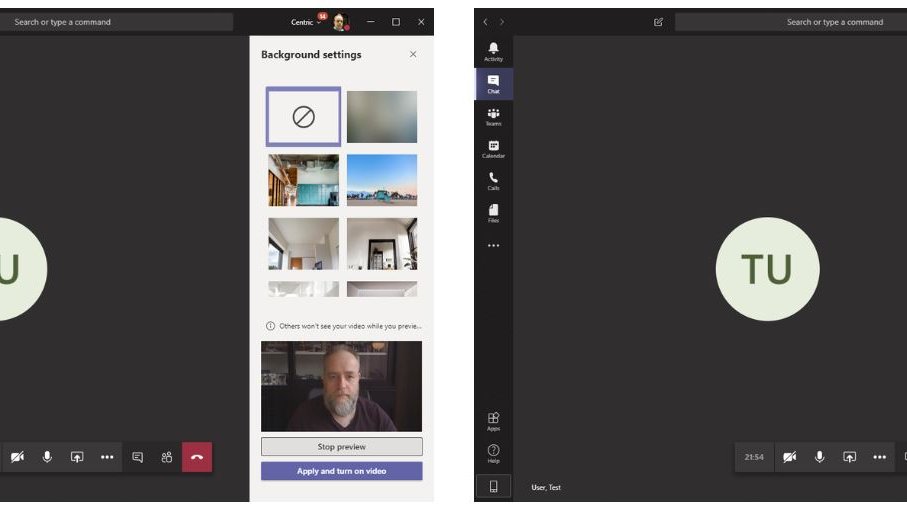Open Teams in right window sidebar
This screenshot has width=907, height=510.
point(493,116)
